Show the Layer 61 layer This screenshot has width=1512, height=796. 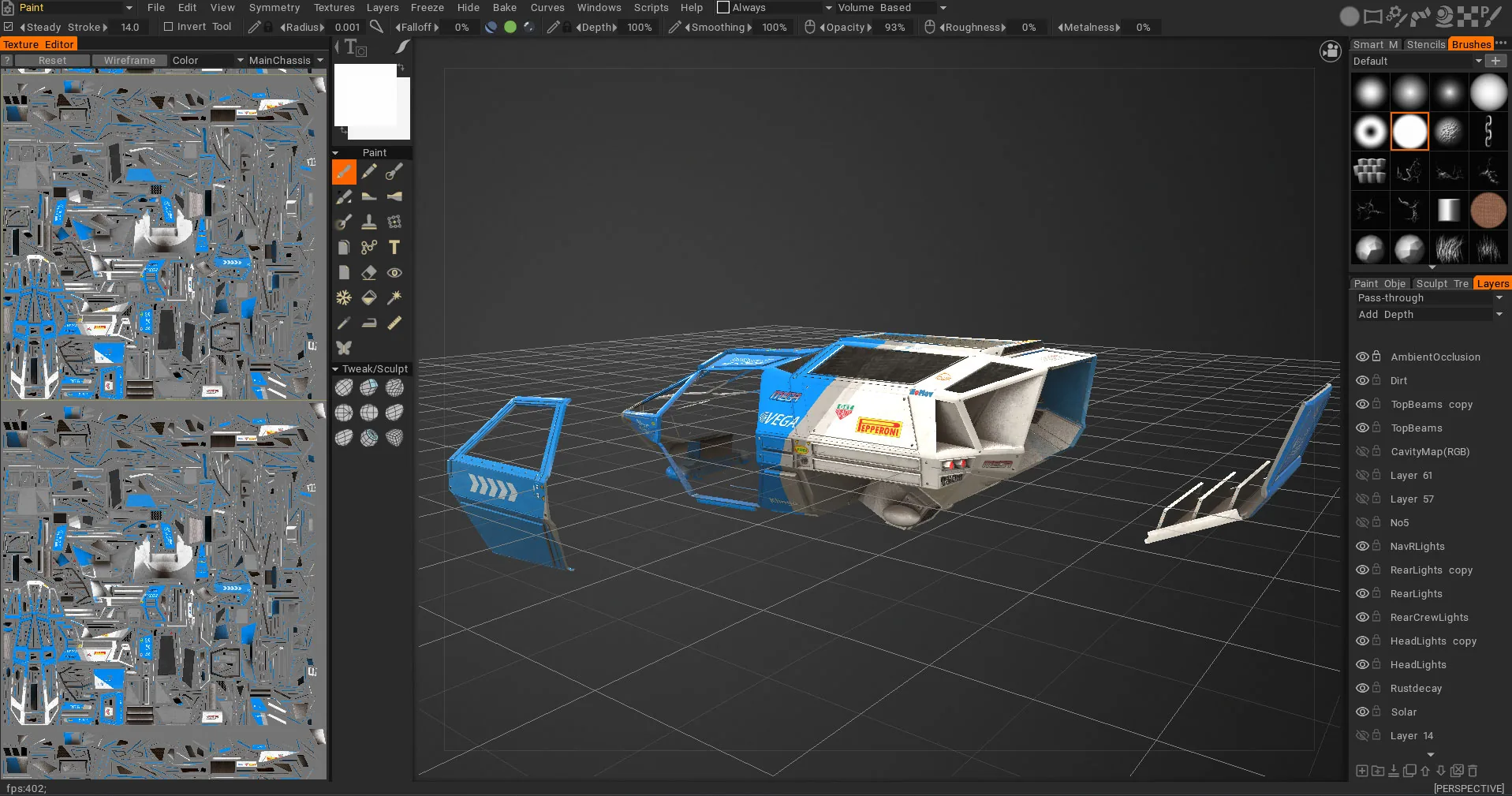pyautogui.click(x=1362, y=475)
